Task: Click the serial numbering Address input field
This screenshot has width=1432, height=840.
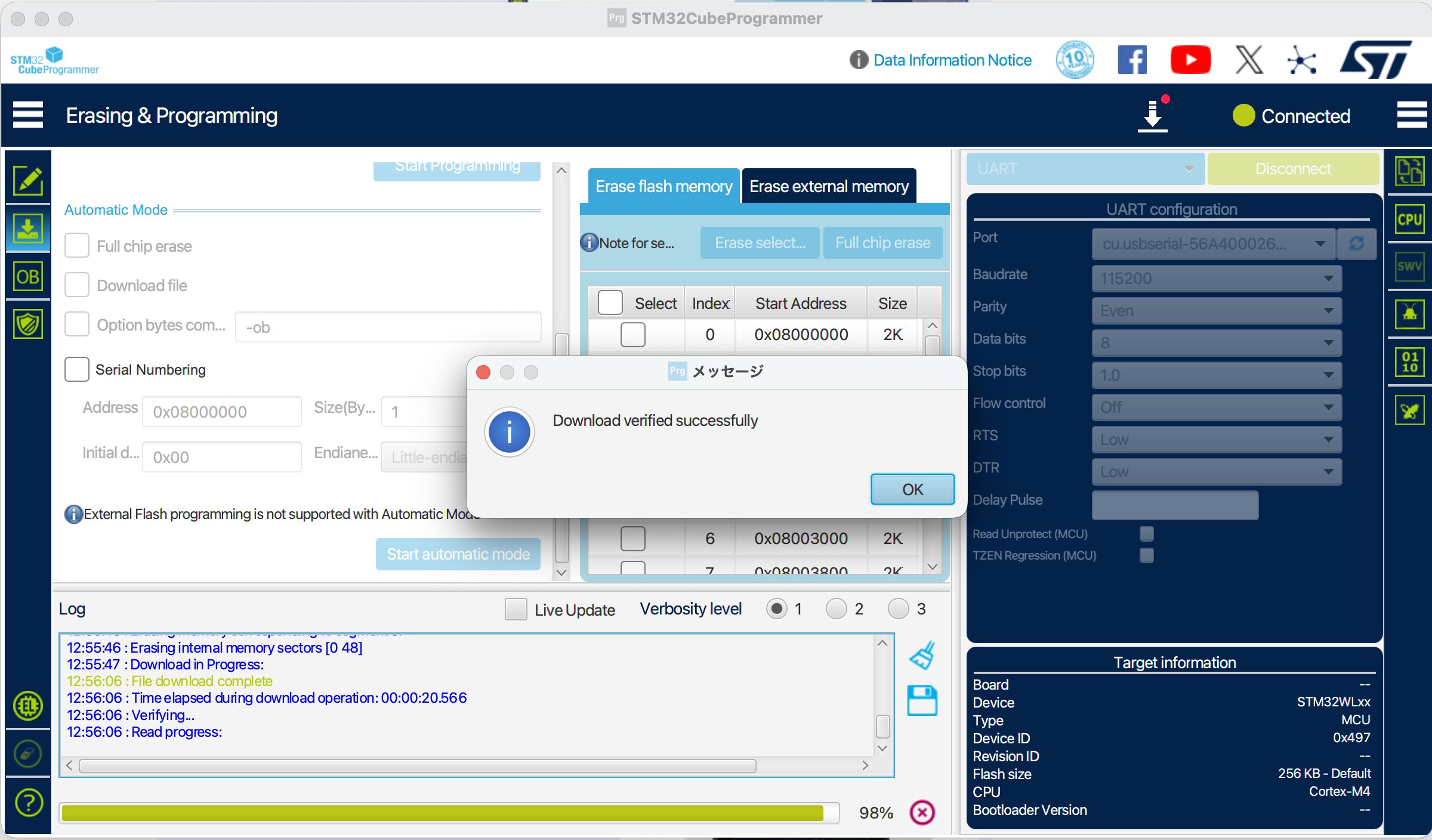Action: click(221, 412)
